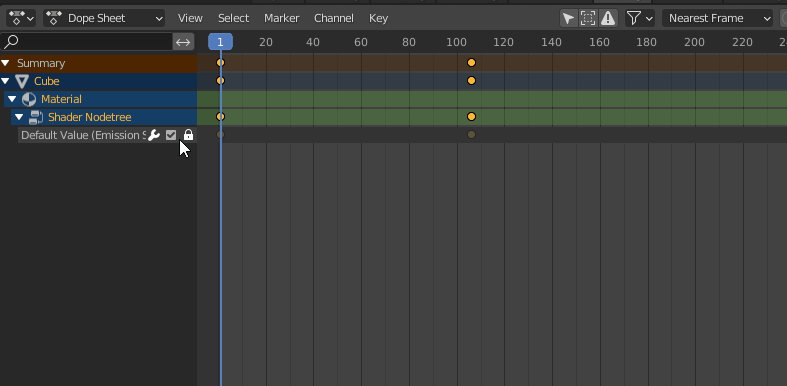Select Summary keyframe at frame 1
This screenshot has height=386, width=787.
(220, 63)
